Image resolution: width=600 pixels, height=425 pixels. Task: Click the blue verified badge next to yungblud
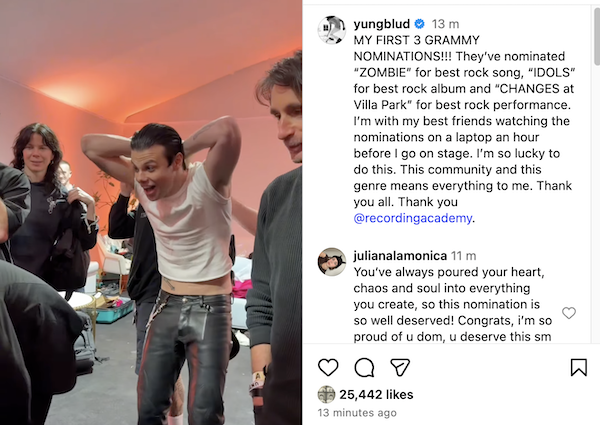pyautogui.click(x=419, y=24)
